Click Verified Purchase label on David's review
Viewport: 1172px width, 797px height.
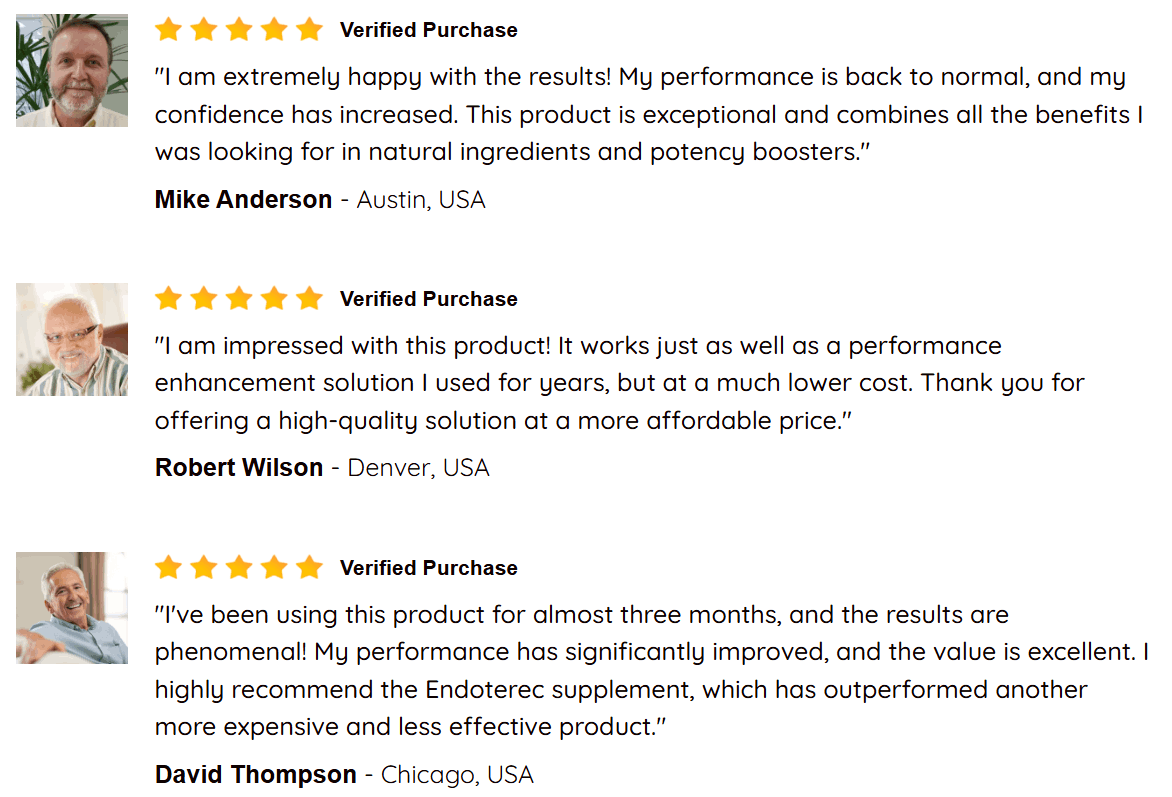[428, 568]
